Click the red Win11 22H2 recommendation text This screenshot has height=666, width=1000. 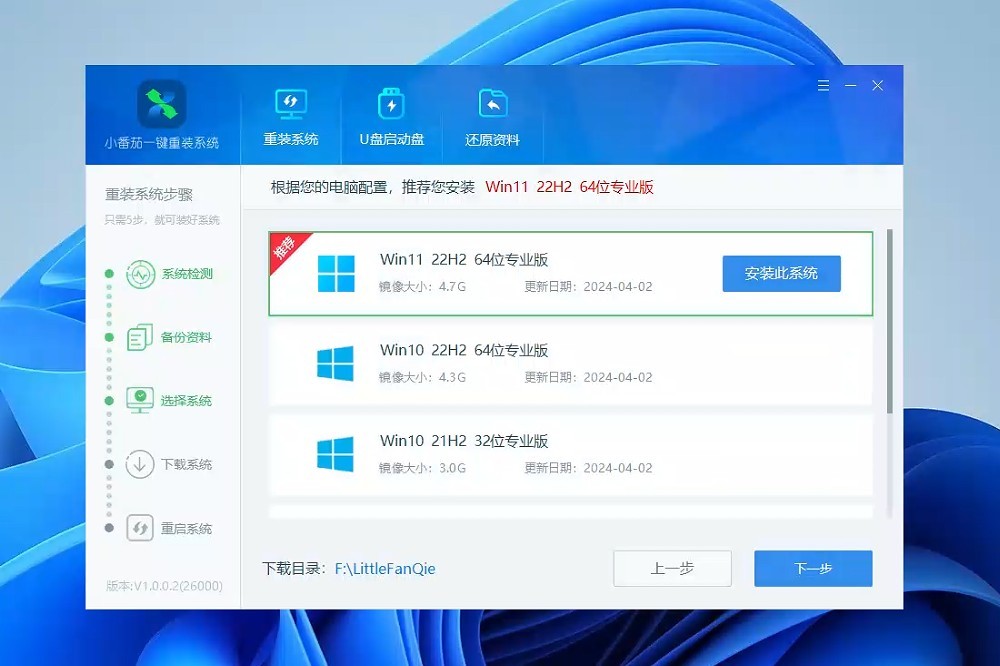point(569,186)
